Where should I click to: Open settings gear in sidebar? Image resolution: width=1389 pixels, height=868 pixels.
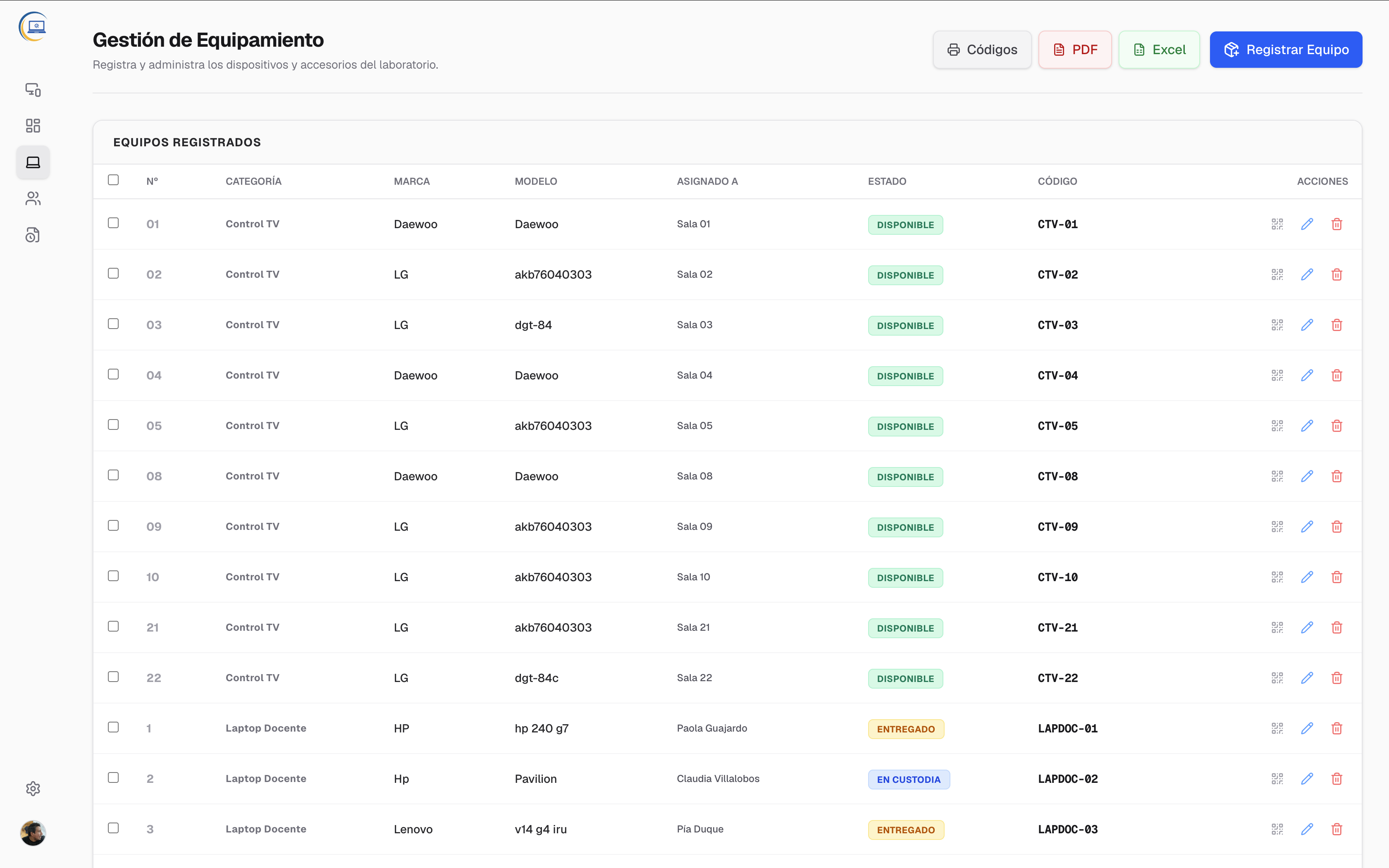point(33,788)
